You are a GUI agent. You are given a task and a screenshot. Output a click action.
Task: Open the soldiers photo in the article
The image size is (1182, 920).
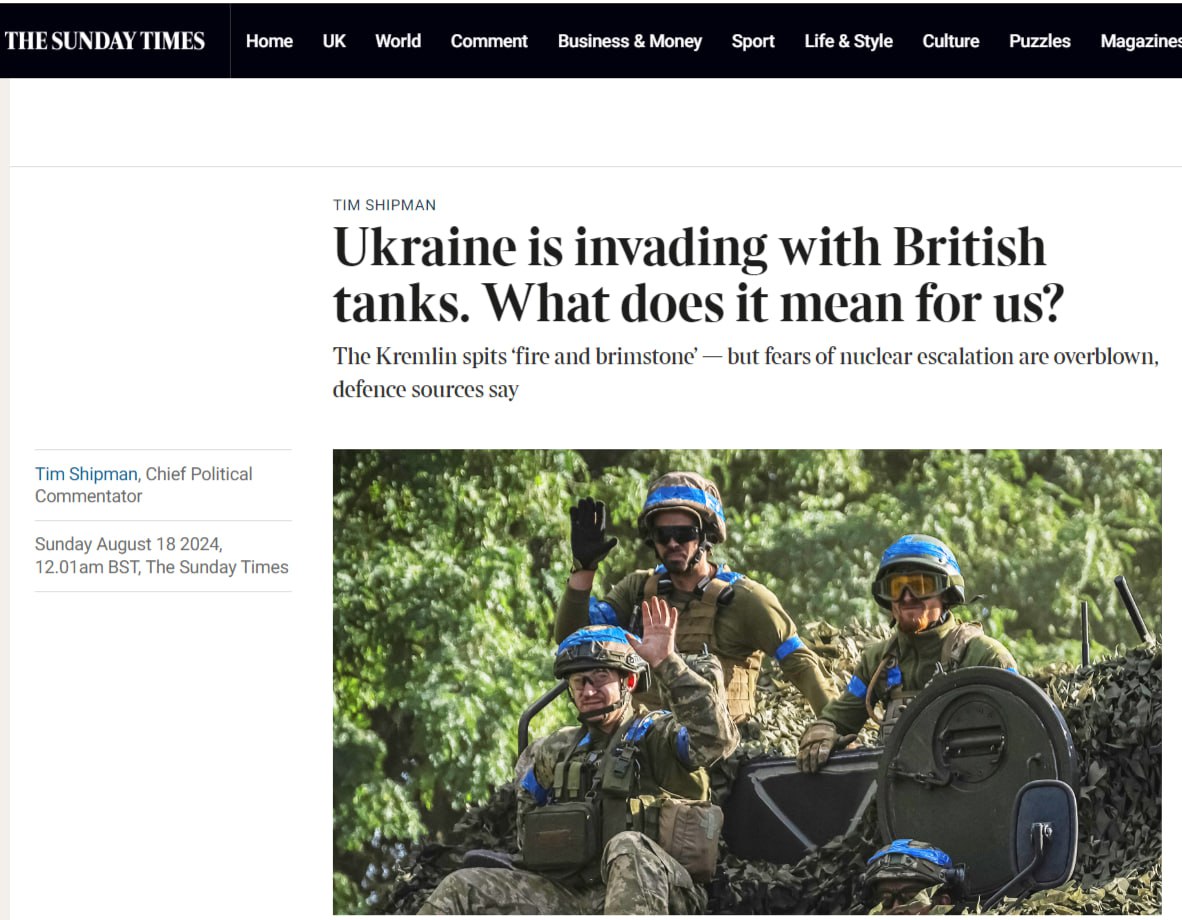[x=747, y=682]
